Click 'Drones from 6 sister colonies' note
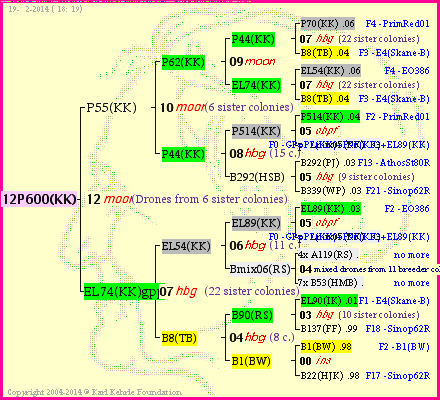The image size is (440, 400). click(x=210, y=199)
